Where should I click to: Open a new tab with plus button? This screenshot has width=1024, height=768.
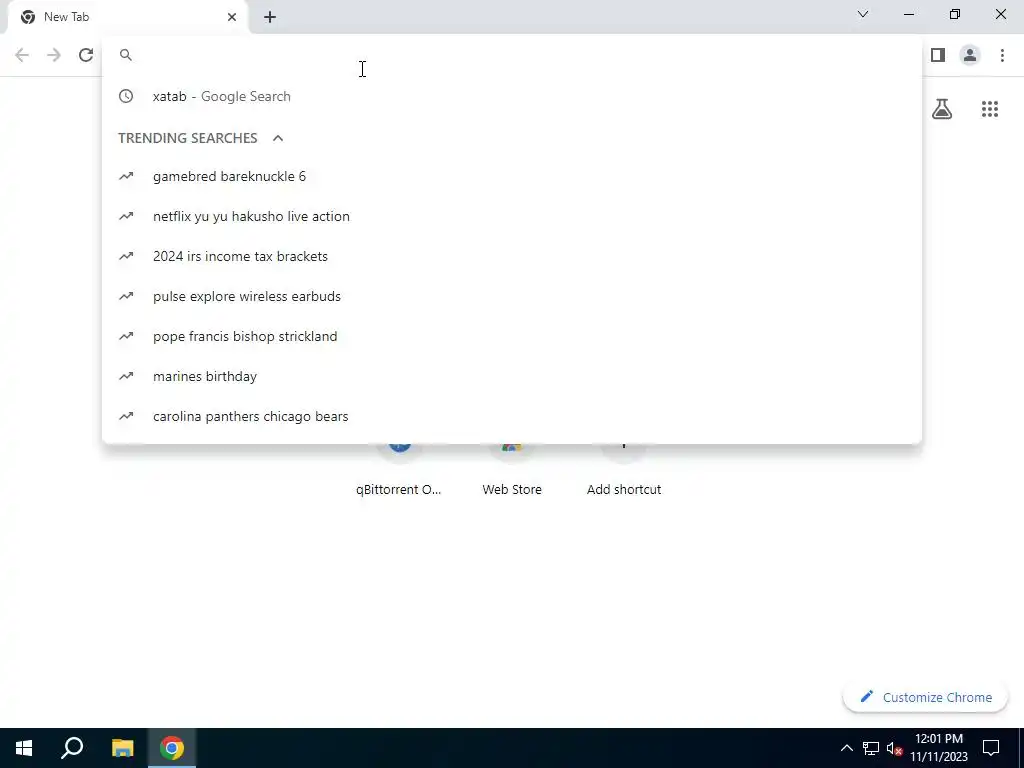point(270,17)
